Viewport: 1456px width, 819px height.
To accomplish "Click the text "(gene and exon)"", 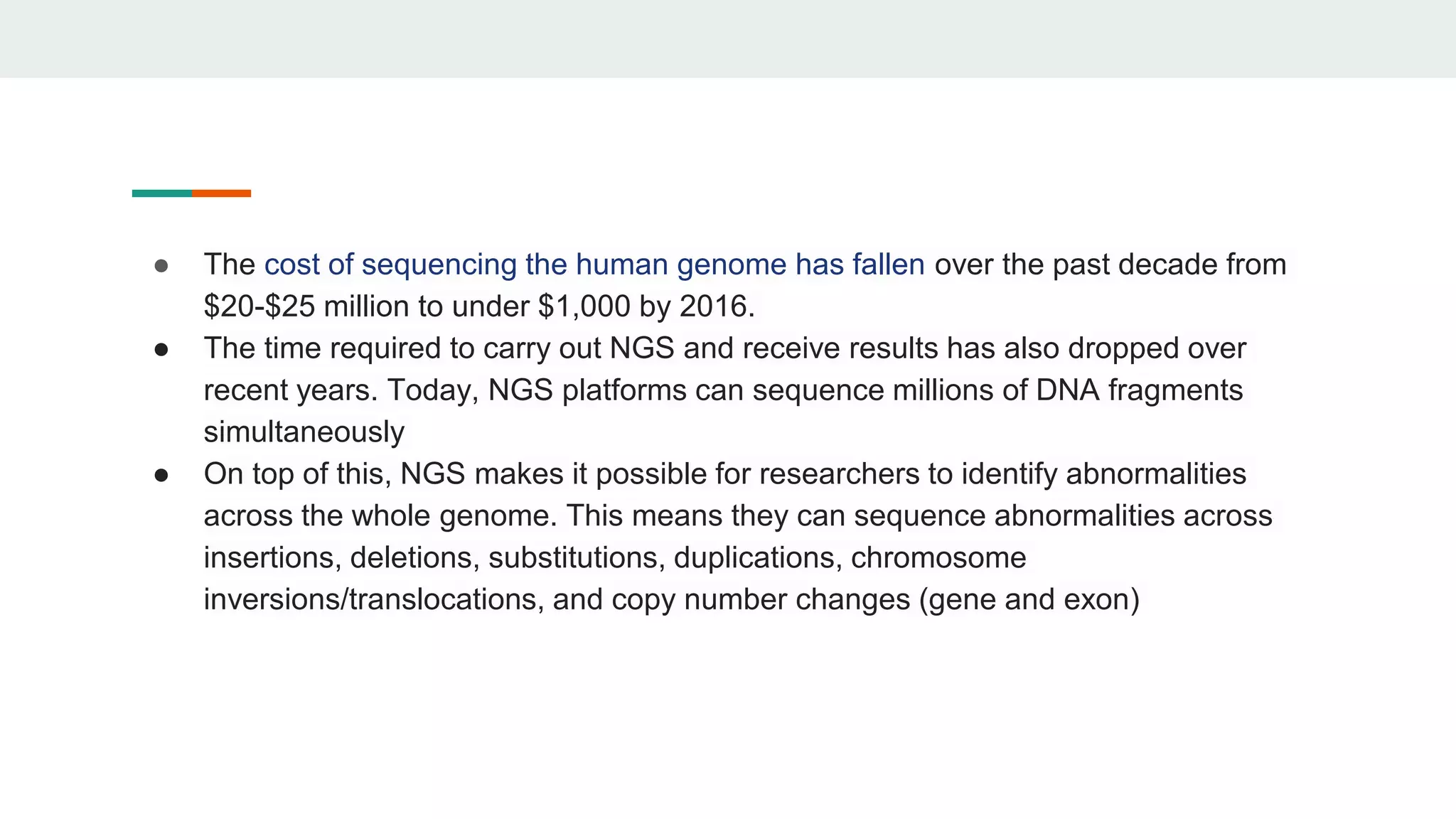I will (1029, 599).
